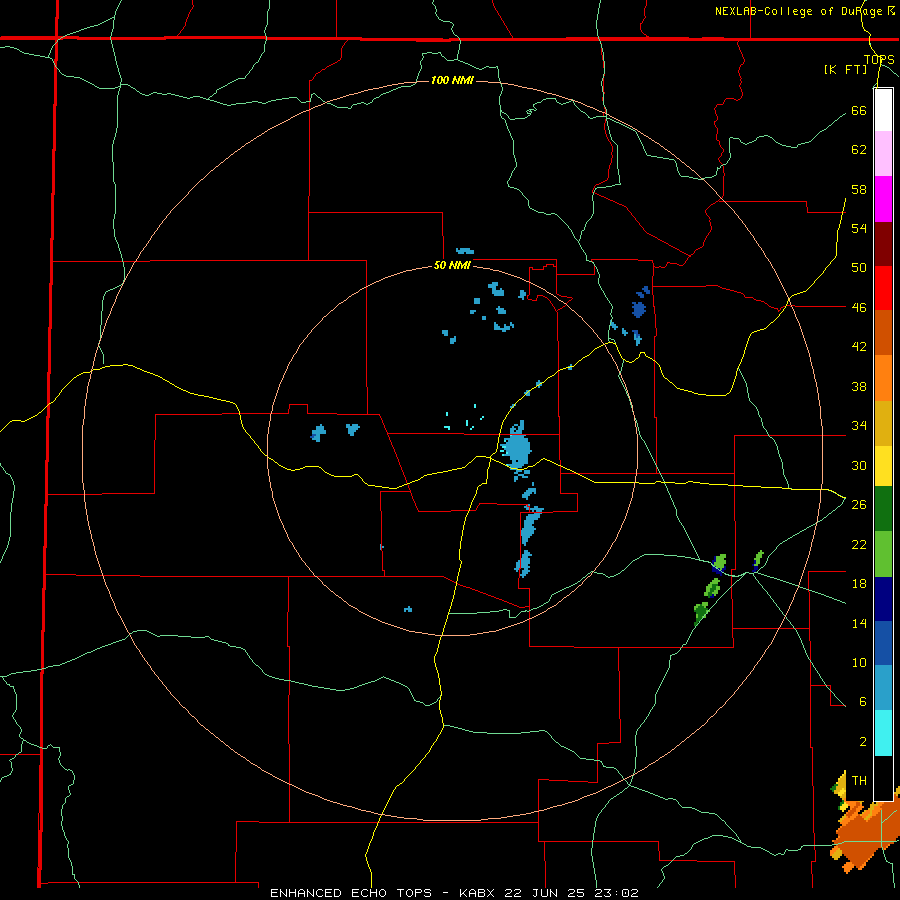
Task: Pick the magenta swatch in the color scale
Action: pos(883,199)
